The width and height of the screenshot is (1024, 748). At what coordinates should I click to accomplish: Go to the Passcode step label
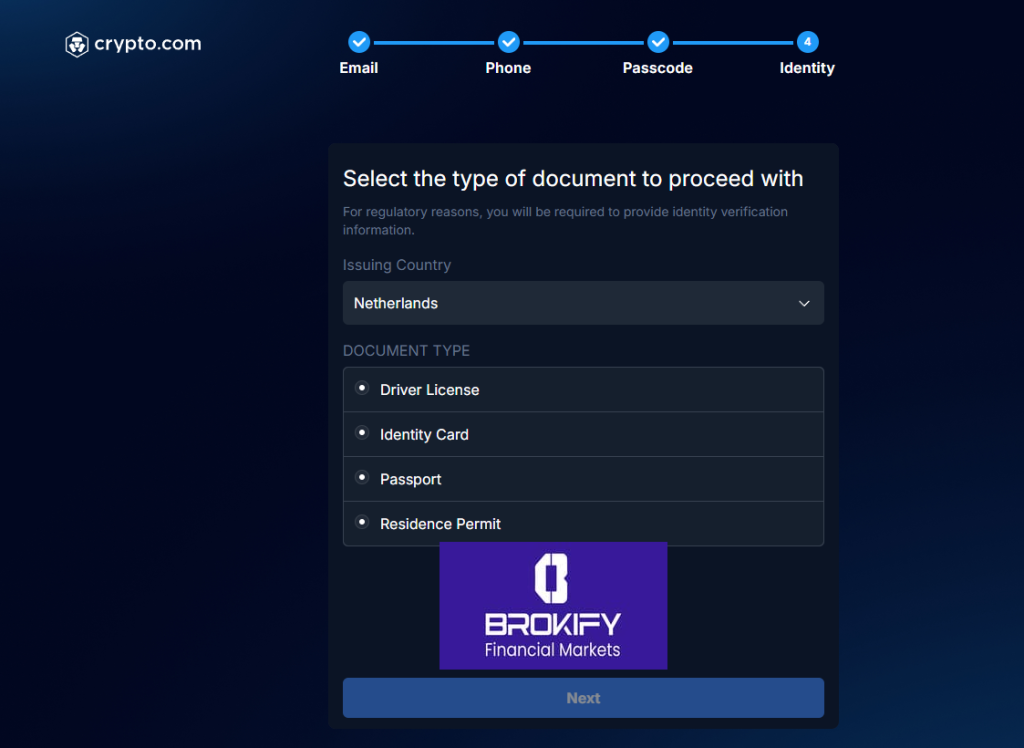tap(657, 68)
